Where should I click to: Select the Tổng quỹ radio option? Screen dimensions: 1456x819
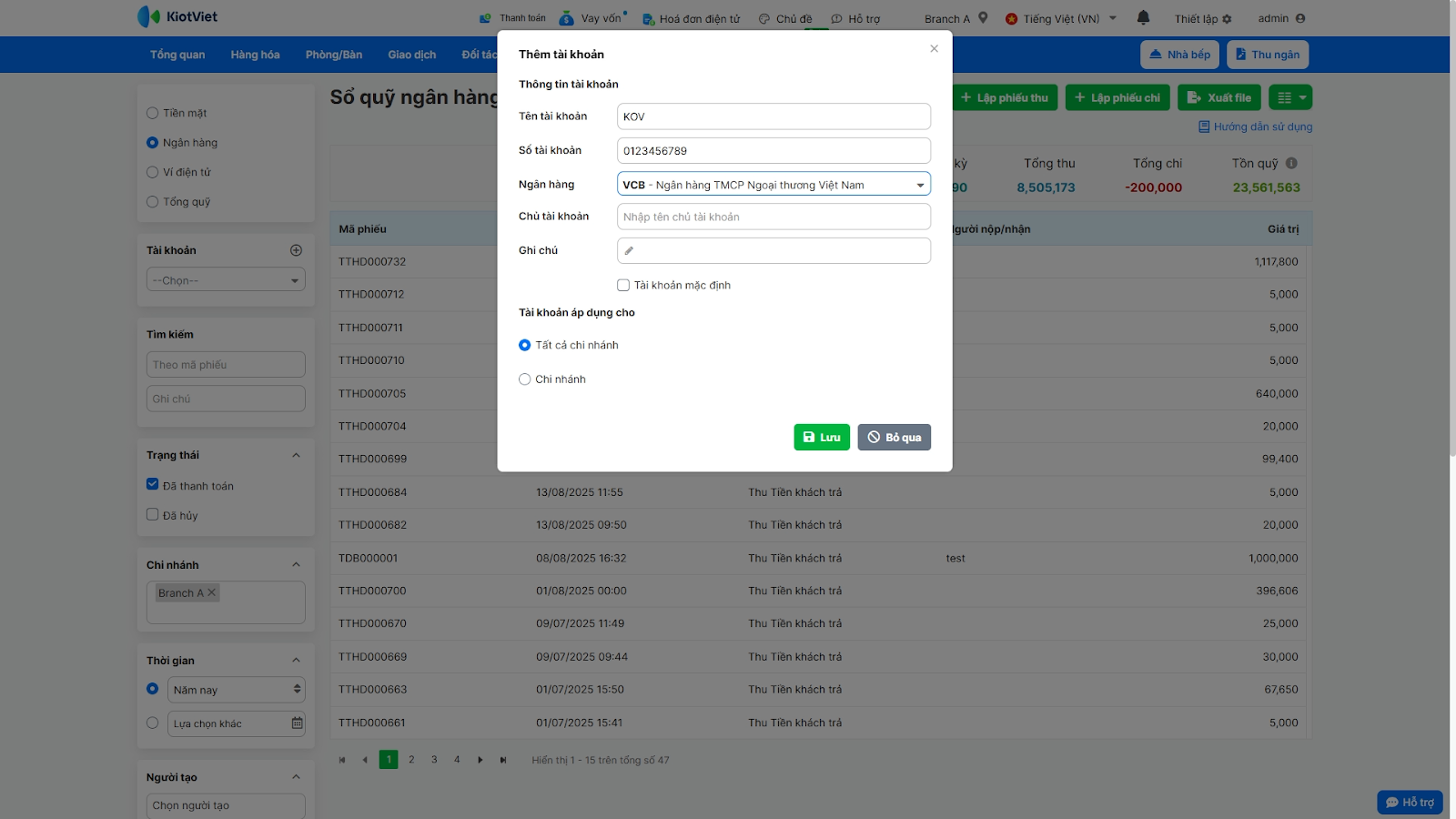[x=153, y=202]
